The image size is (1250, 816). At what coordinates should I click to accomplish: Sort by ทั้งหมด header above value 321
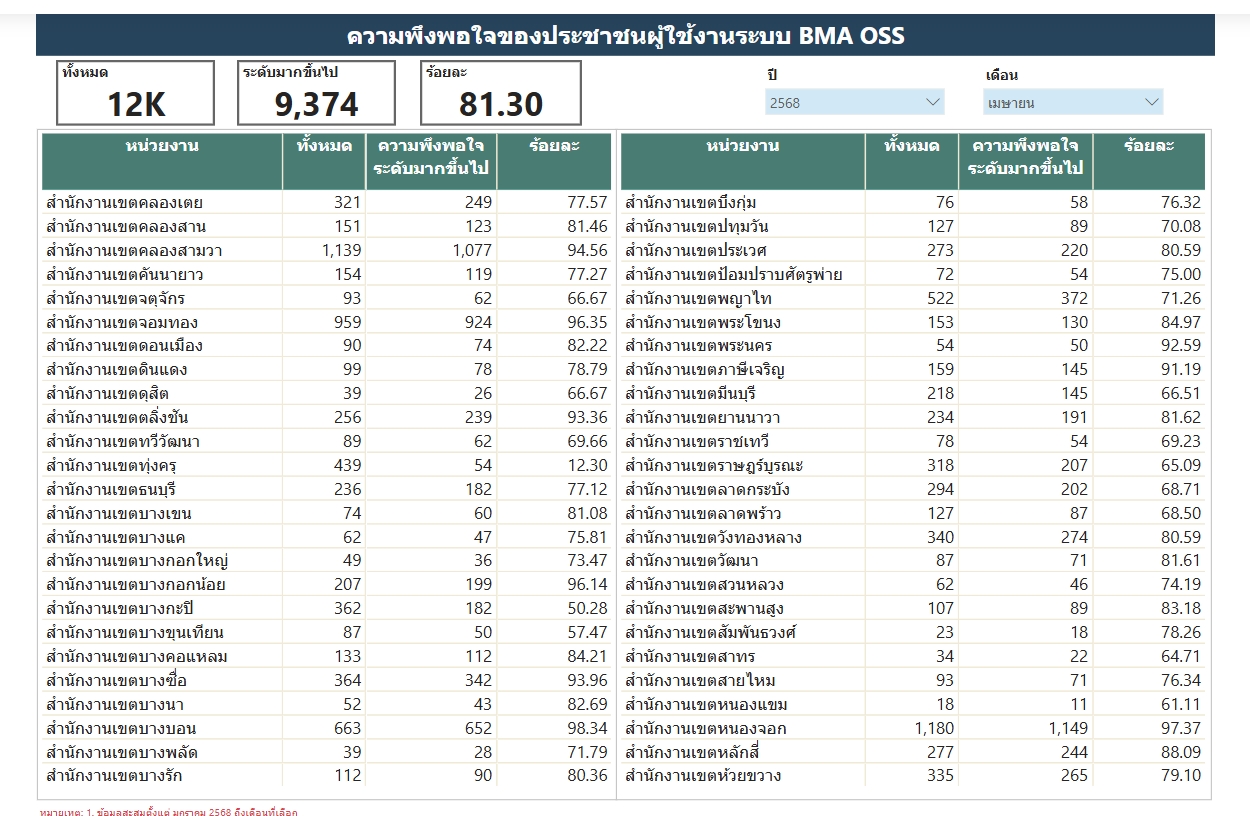tap(324, 161)
